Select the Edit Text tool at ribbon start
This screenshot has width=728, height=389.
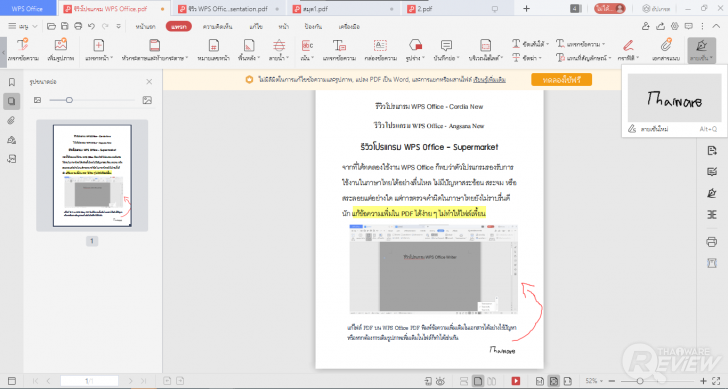pos(23,50)
